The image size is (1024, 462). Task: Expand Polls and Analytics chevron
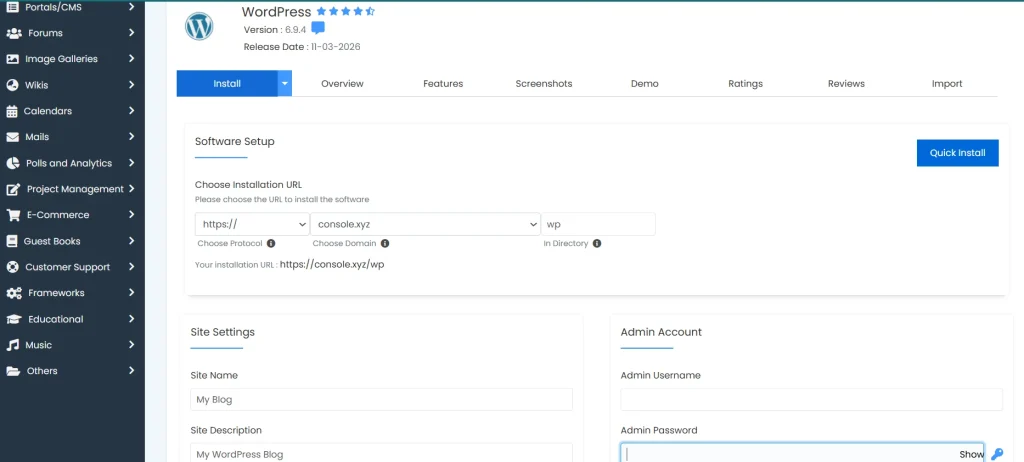pos(132,163)
